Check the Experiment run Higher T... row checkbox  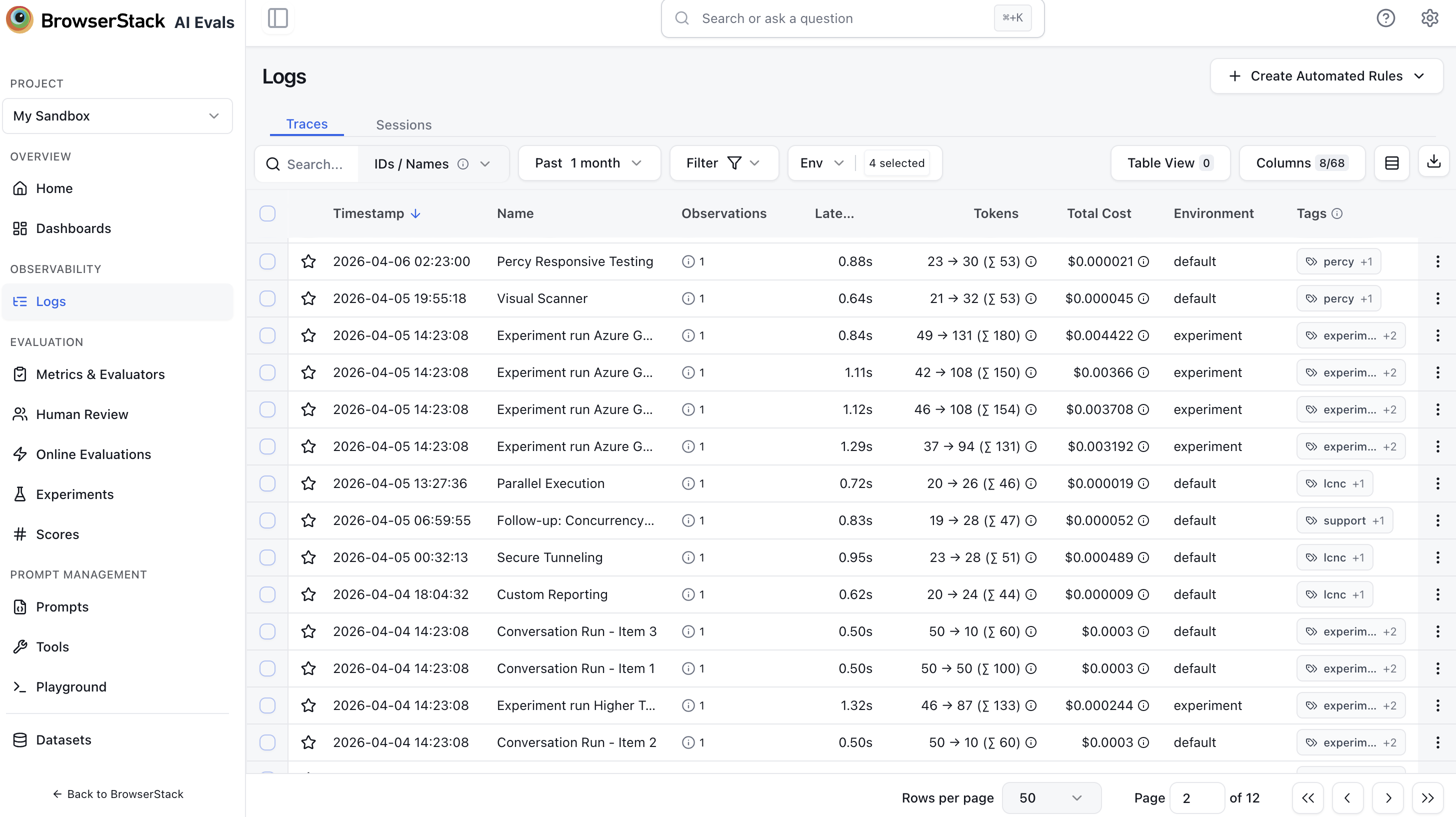click(x=267, y=705)
